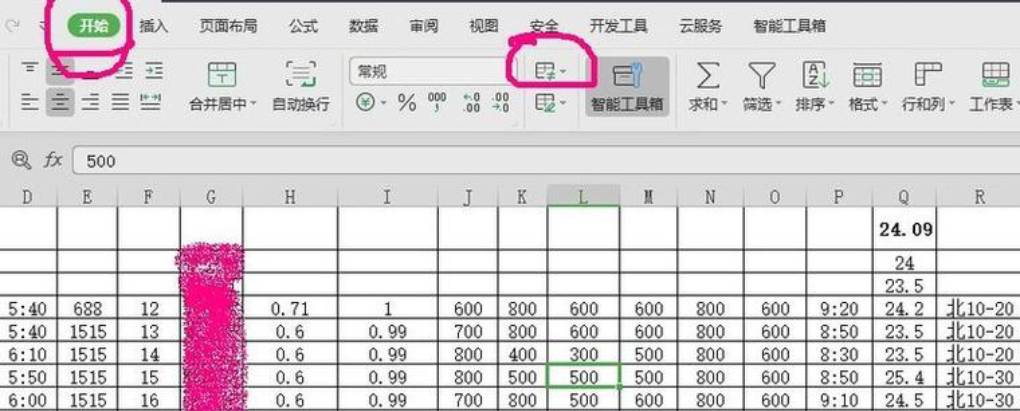
Task: Click the formula bar showing 500
Action: (546, 161)
